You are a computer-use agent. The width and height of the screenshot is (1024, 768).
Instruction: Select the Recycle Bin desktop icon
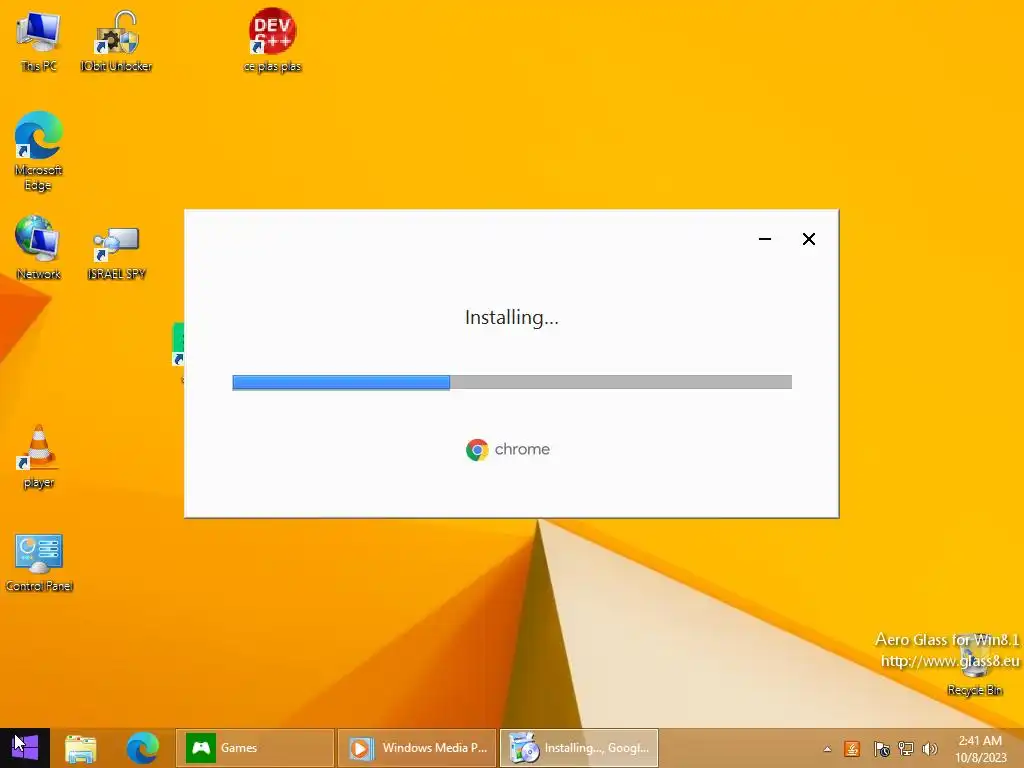pos(975,663)
